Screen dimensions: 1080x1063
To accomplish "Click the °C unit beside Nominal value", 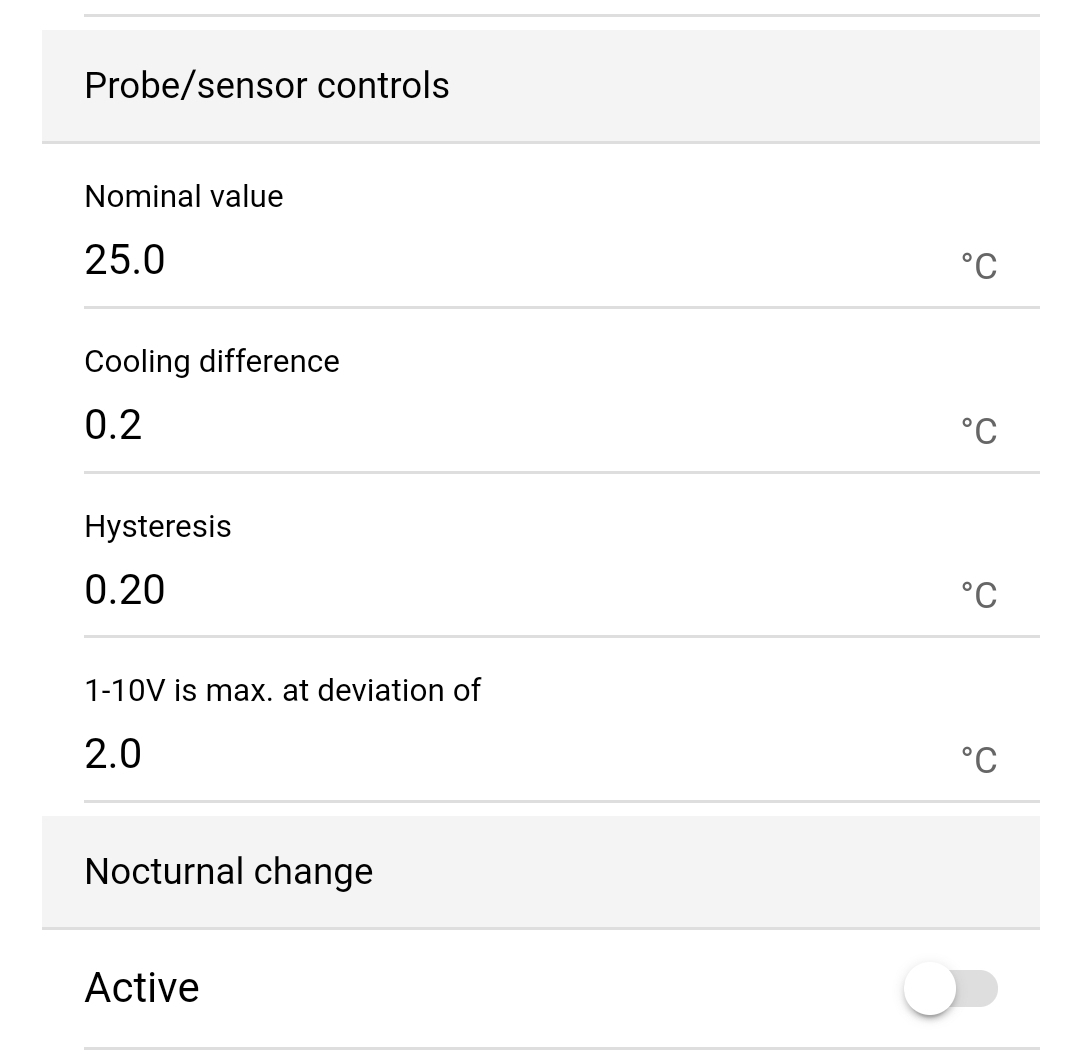I will pos(978,266).
